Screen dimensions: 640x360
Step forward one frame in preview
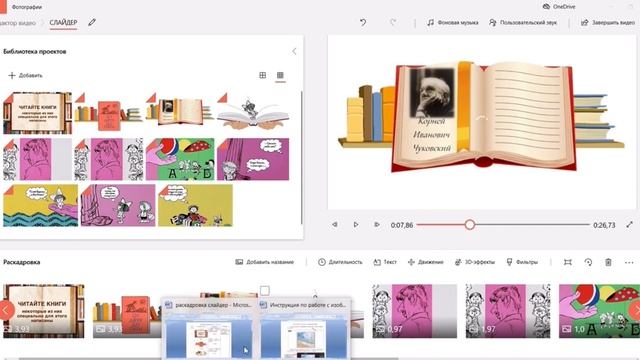pyautogui.click(x=377, y=224)
